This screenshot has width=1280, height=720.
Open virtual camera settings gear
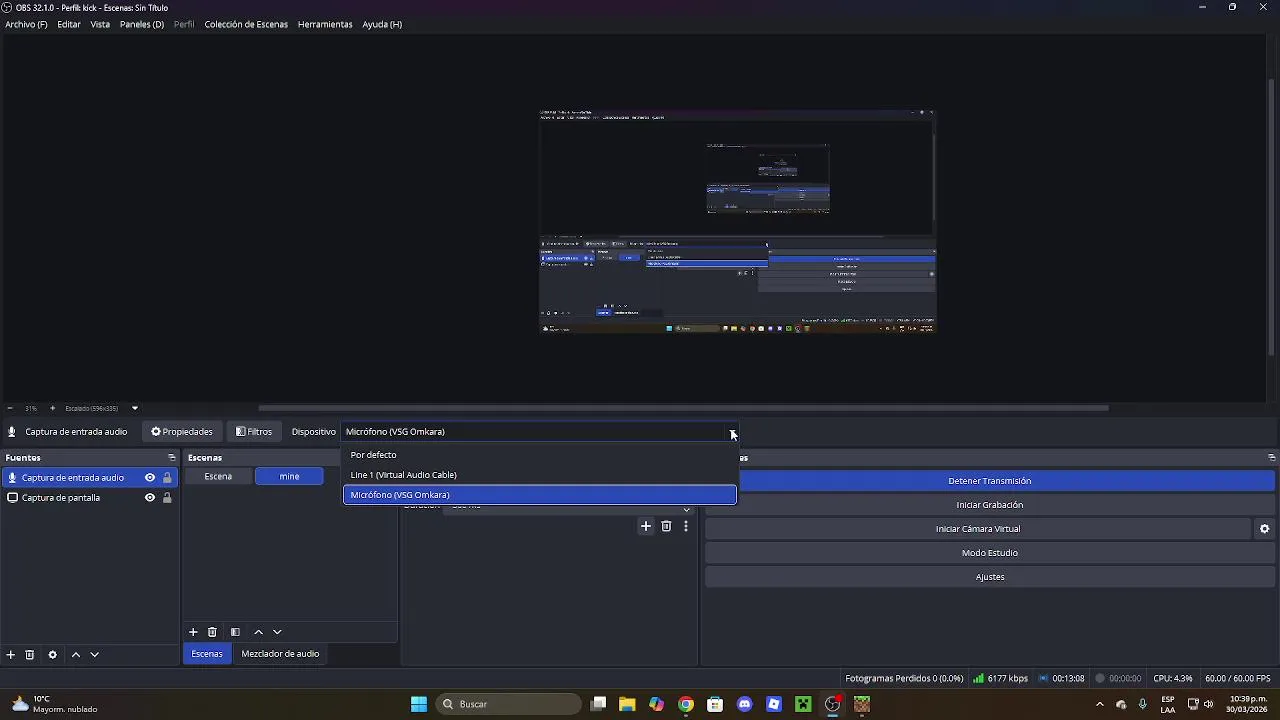(1264, 529)
